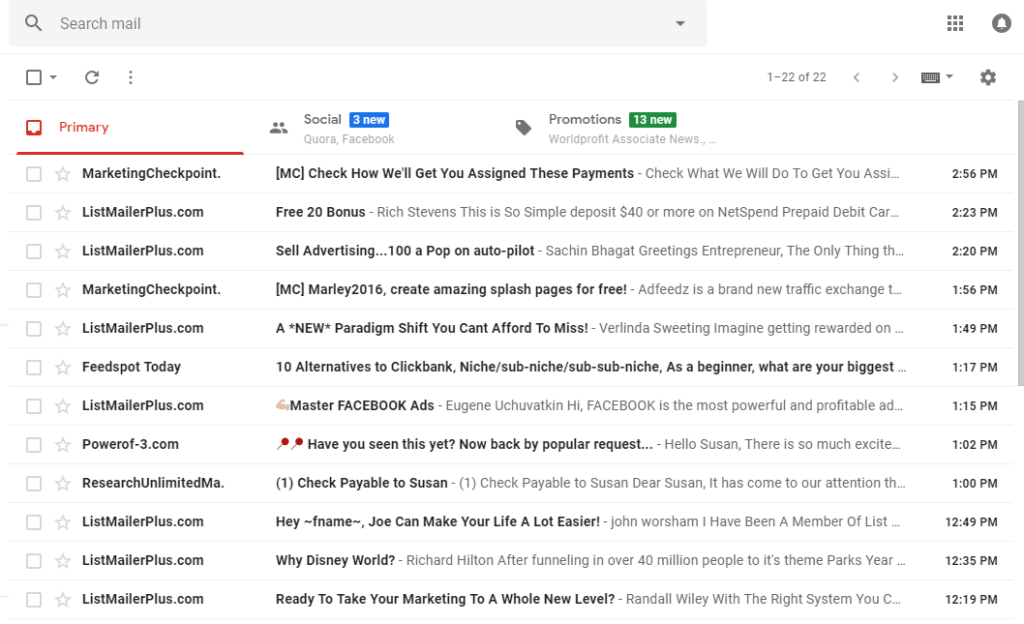The width and height of the screenshot is (1024, 624).
Task: Star the Feedspot Today email
Action: (63, 367)
